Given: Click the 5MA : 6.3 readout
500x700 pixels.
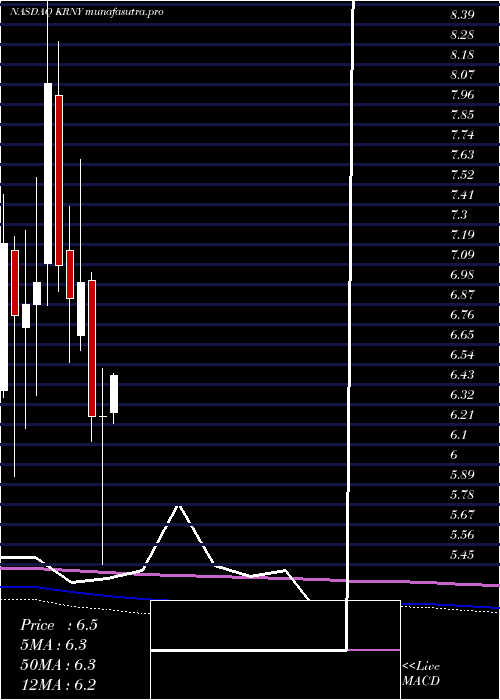Looking at the screenshot, I should (x=54, y=645).
